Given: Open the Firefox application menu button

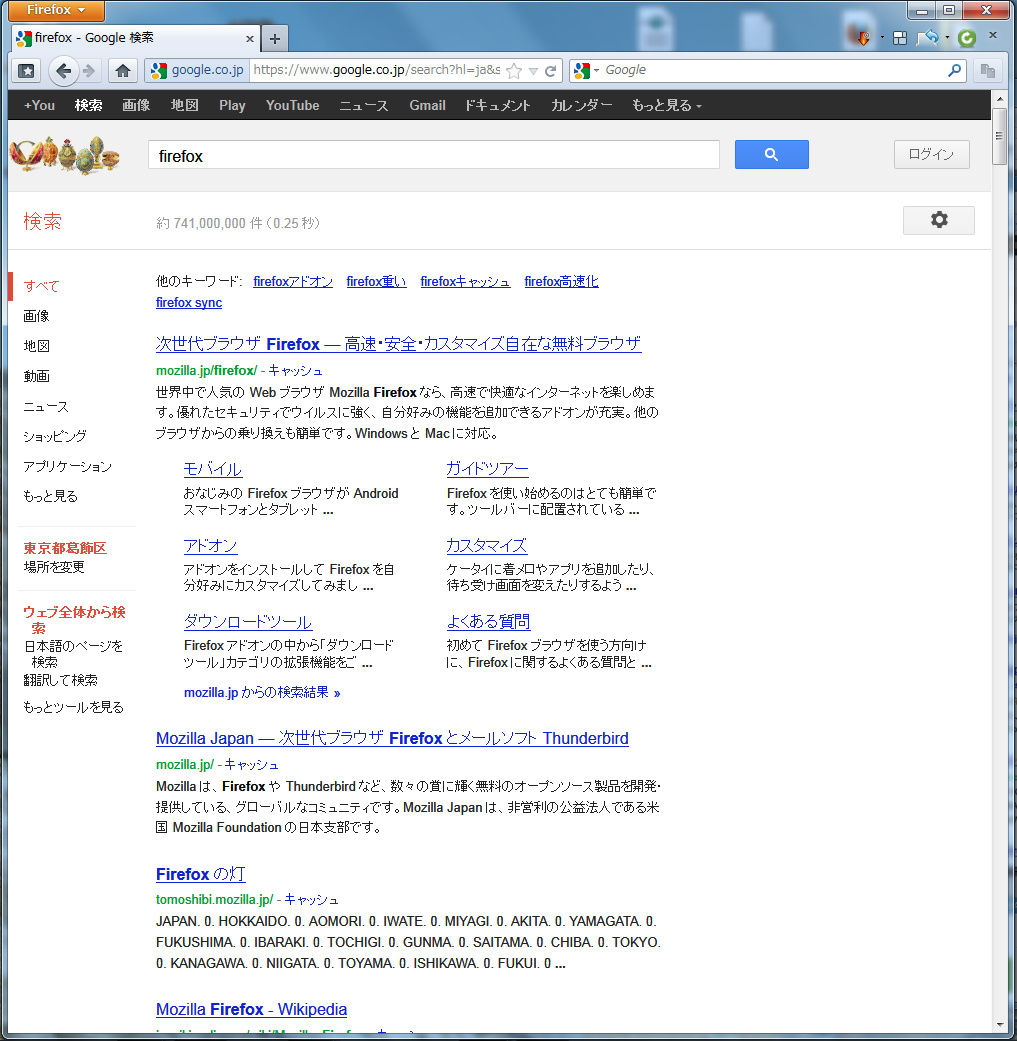Looking at the screenshot, I should pos(56,10).
